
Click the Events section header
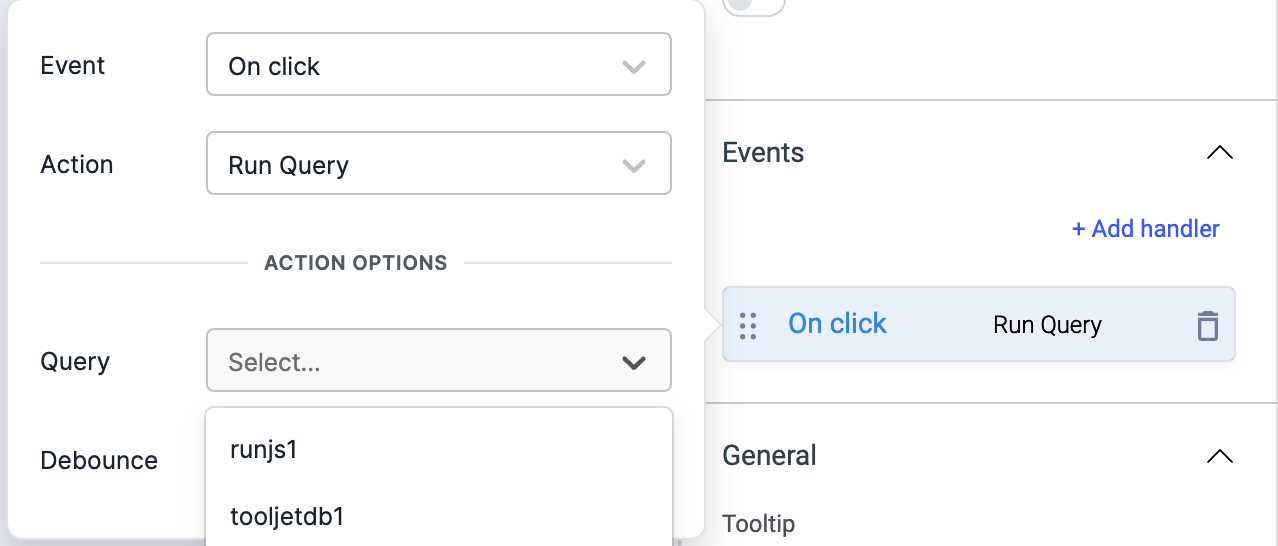[x=763, y=153]
